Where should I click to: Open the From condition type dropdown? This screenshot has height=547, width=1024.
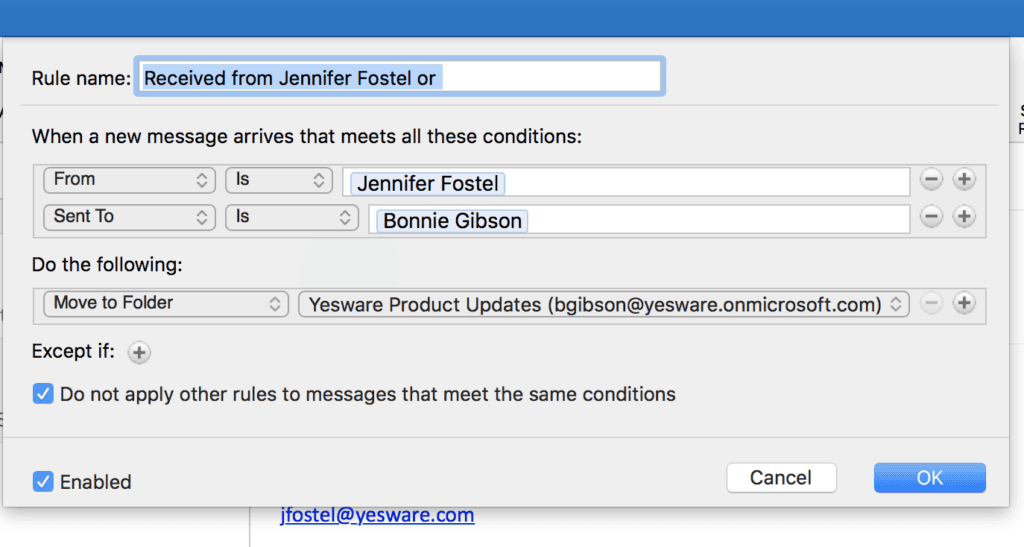pyautogui.click(x=129, y=180)
